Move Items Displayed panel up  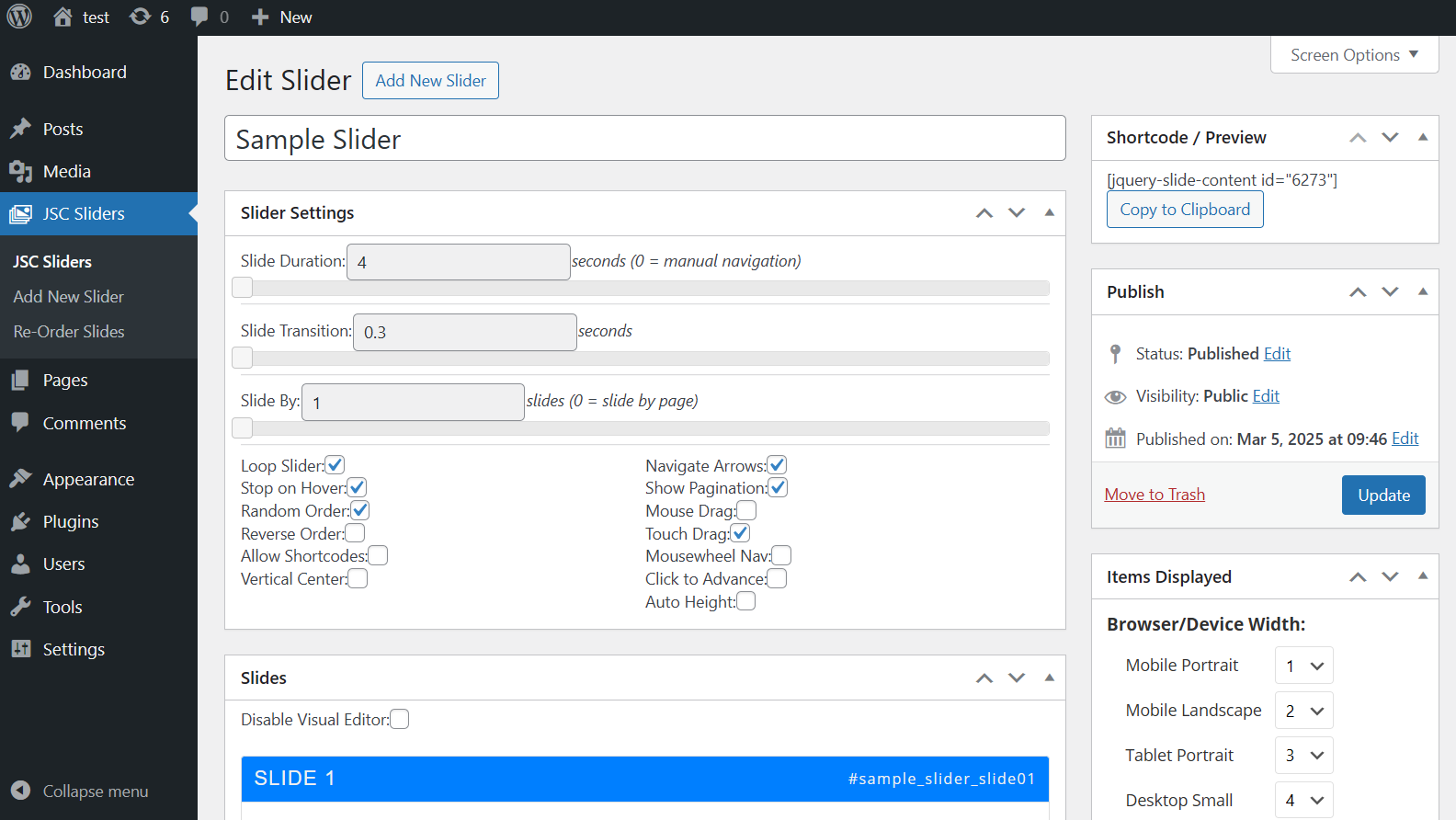point(1358,576)
